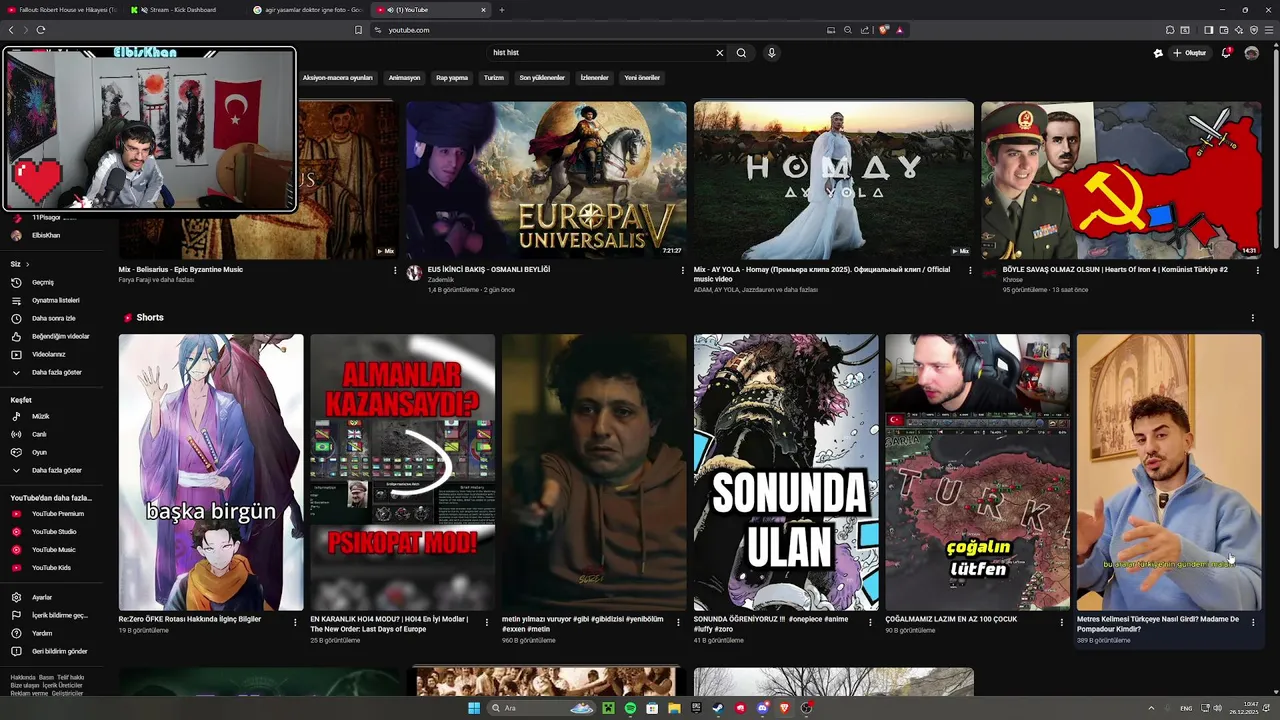Select the Turizm filter chip
The height and width of the screenshot is (720, 1280).
494,78
